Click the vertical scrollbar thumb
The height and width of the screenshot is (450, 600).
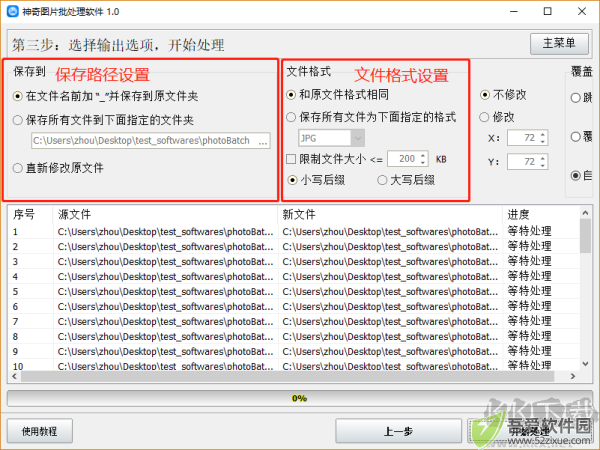tap(585, 236)
